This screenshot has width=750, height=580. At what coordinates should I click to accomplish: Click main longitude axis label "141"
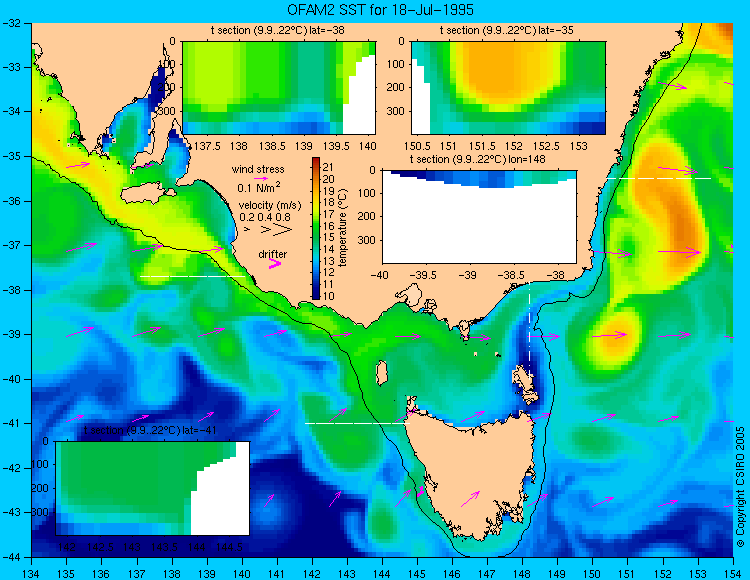[x=277, y=574]
